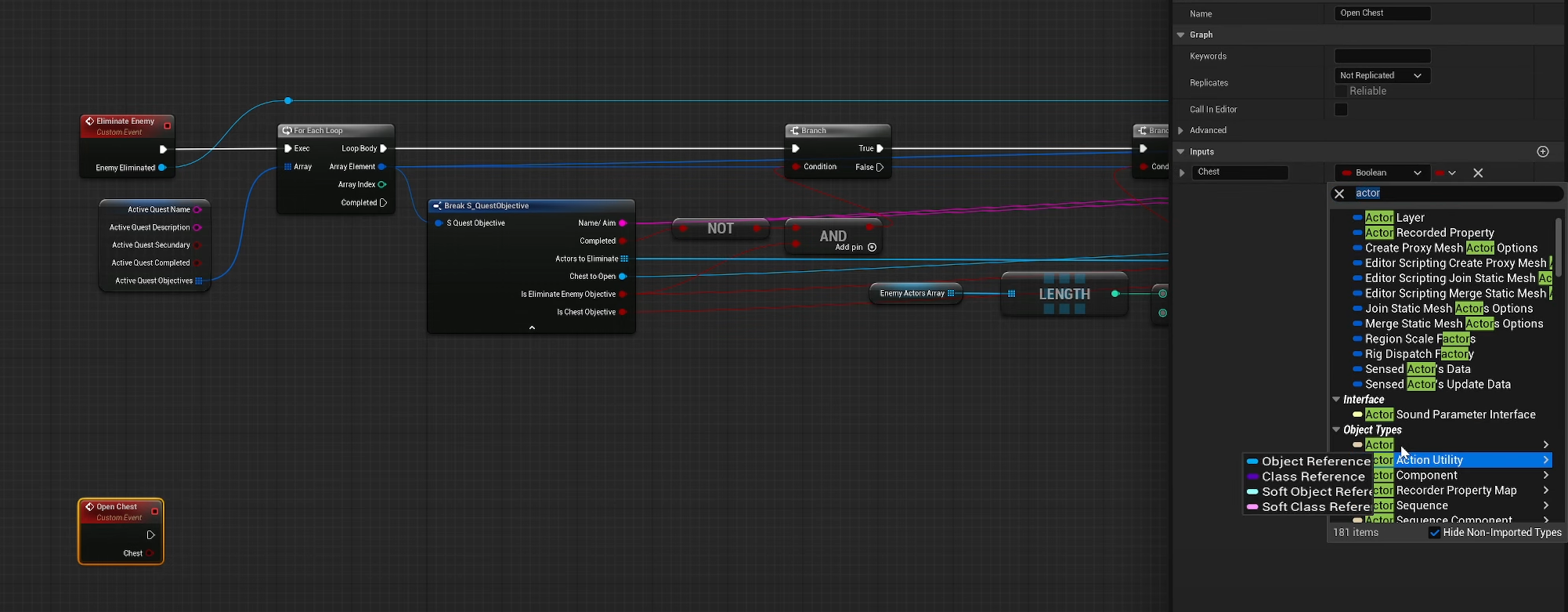Collapse the Inputs section

pyautogui.click(x=1180, y=152)
